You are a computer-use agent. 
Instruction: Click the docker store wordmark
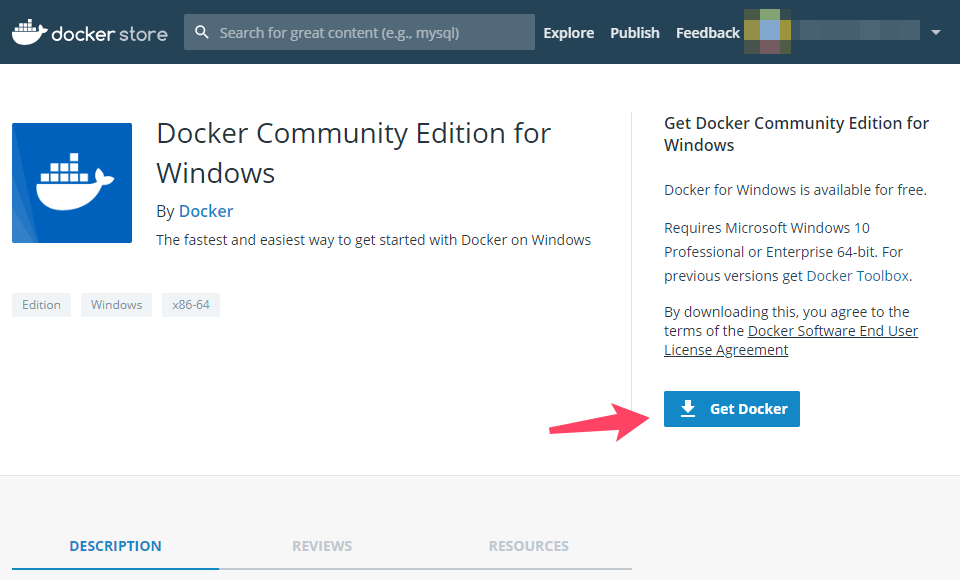pos(110,34)
